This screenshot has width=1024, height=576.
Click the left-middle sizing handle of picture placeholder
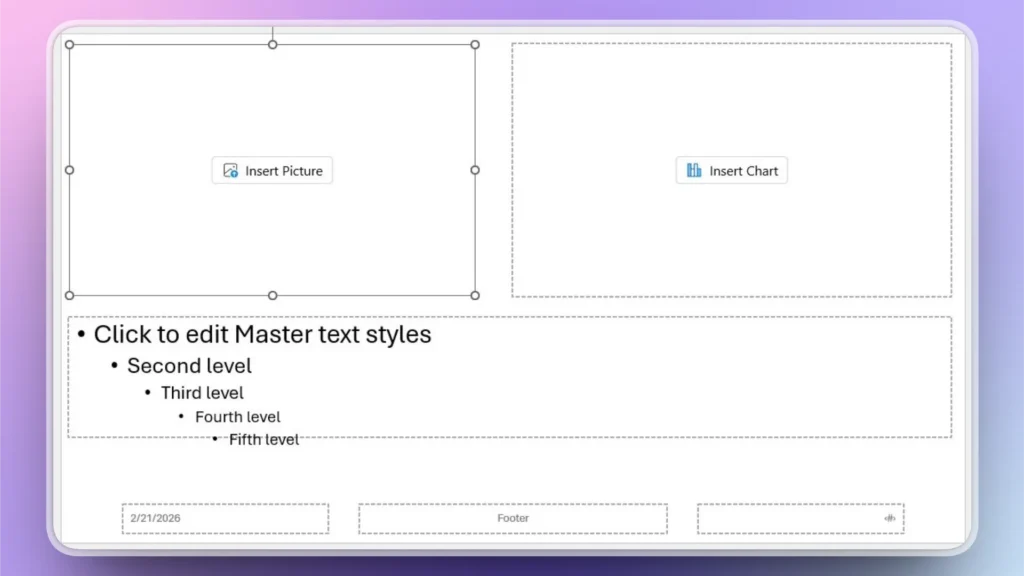point(68,170)
